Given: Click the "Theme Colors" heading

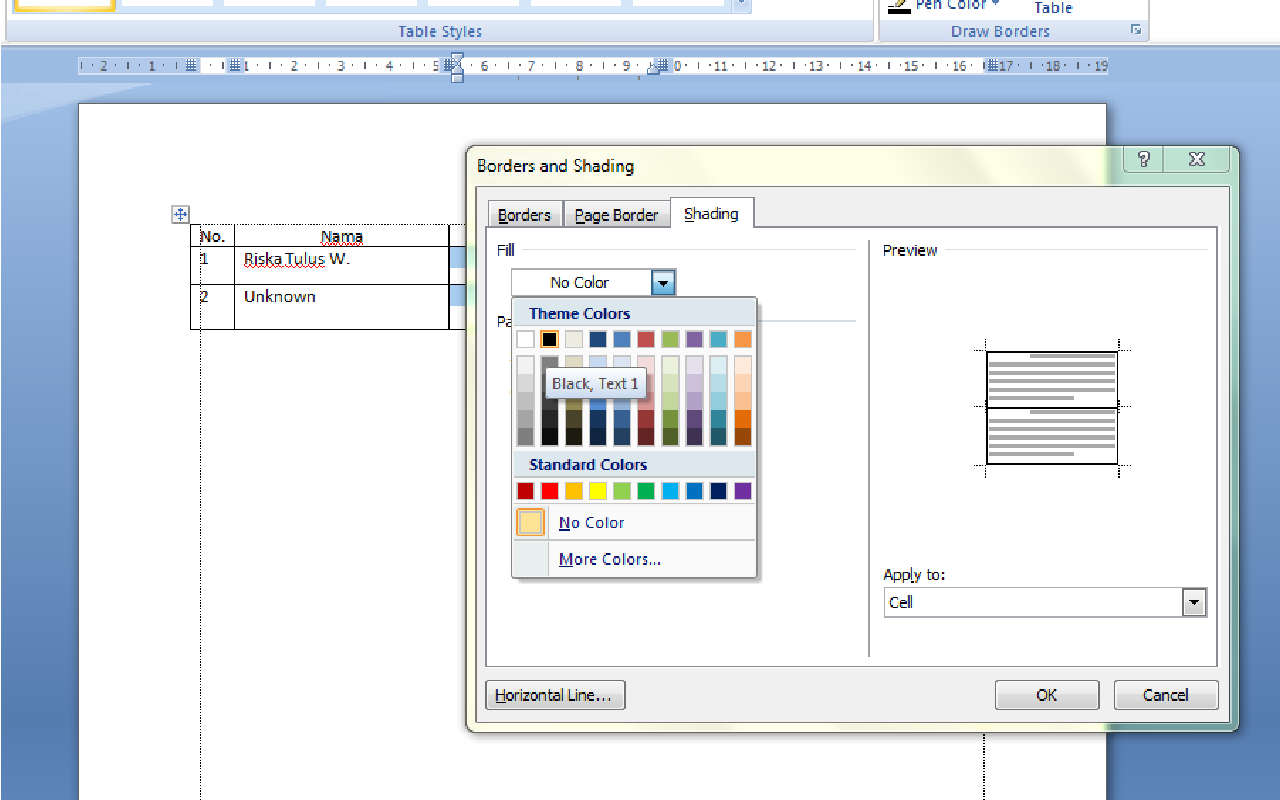Looking at the screenshot, I should pyautogui.click(x=580, y=314).
